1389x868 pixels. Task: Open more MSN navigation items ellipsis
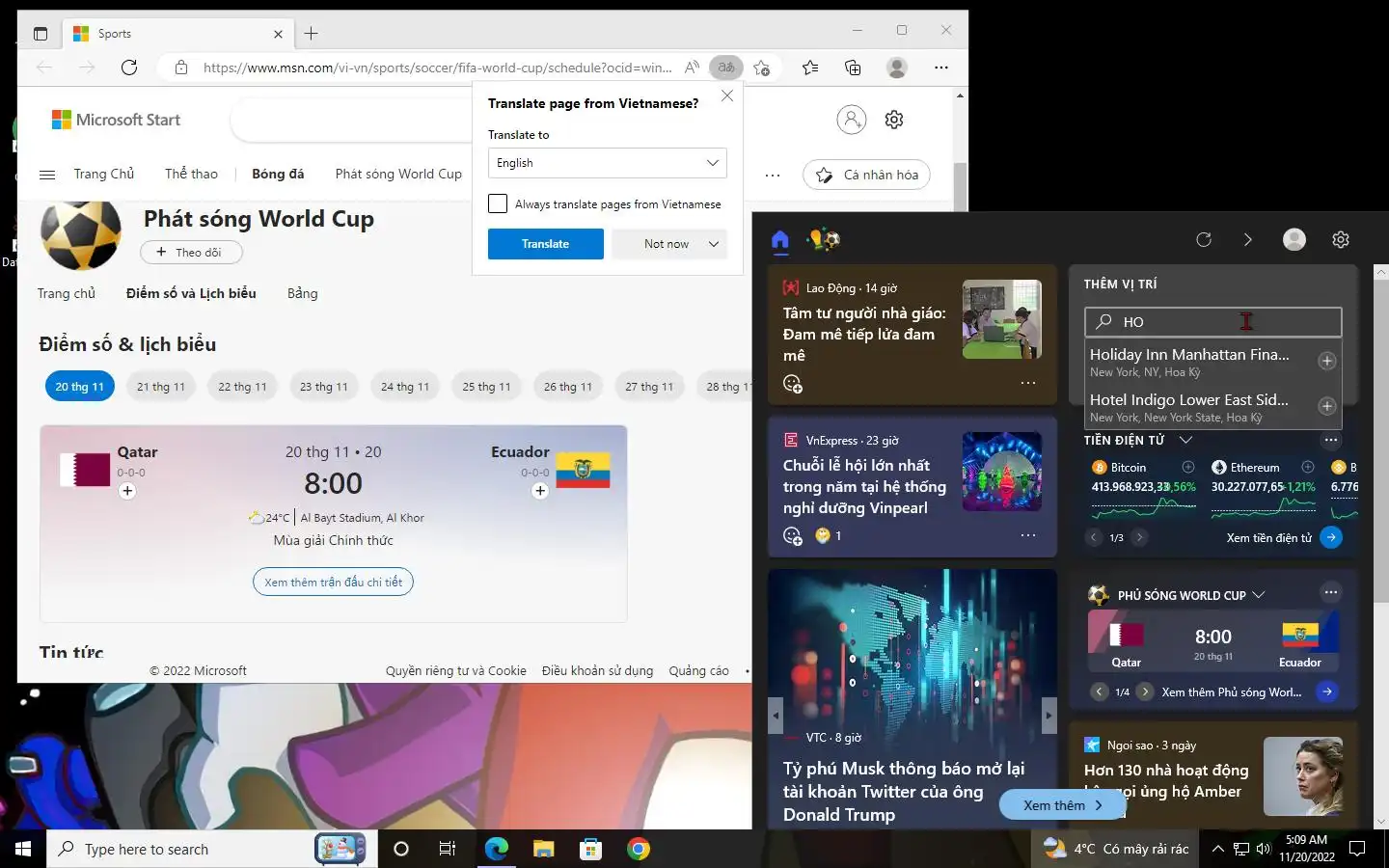pos(773,175)
